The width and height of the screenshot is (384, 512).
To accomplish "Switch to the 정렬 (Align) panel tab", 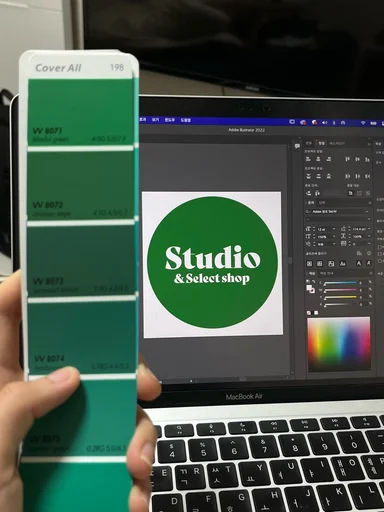I will pyautogui.click(x=321, y=143).
